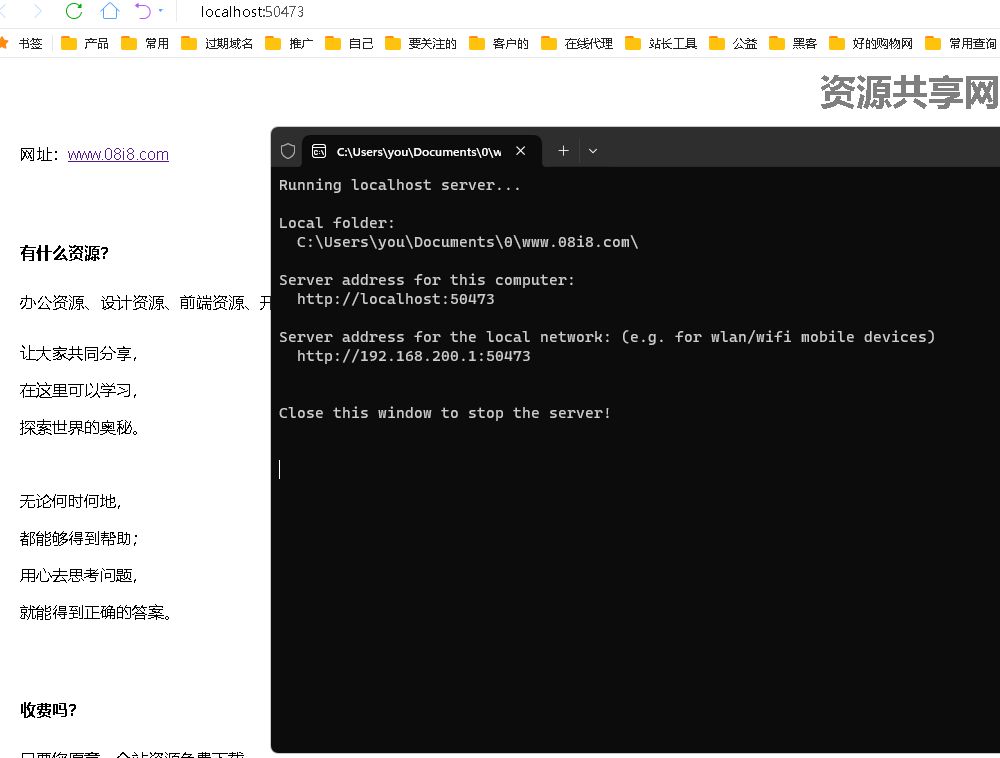Open the www.08i8.com hyperlink
1000x758 pixels.
pyautogui.click(x=118, y=154)
